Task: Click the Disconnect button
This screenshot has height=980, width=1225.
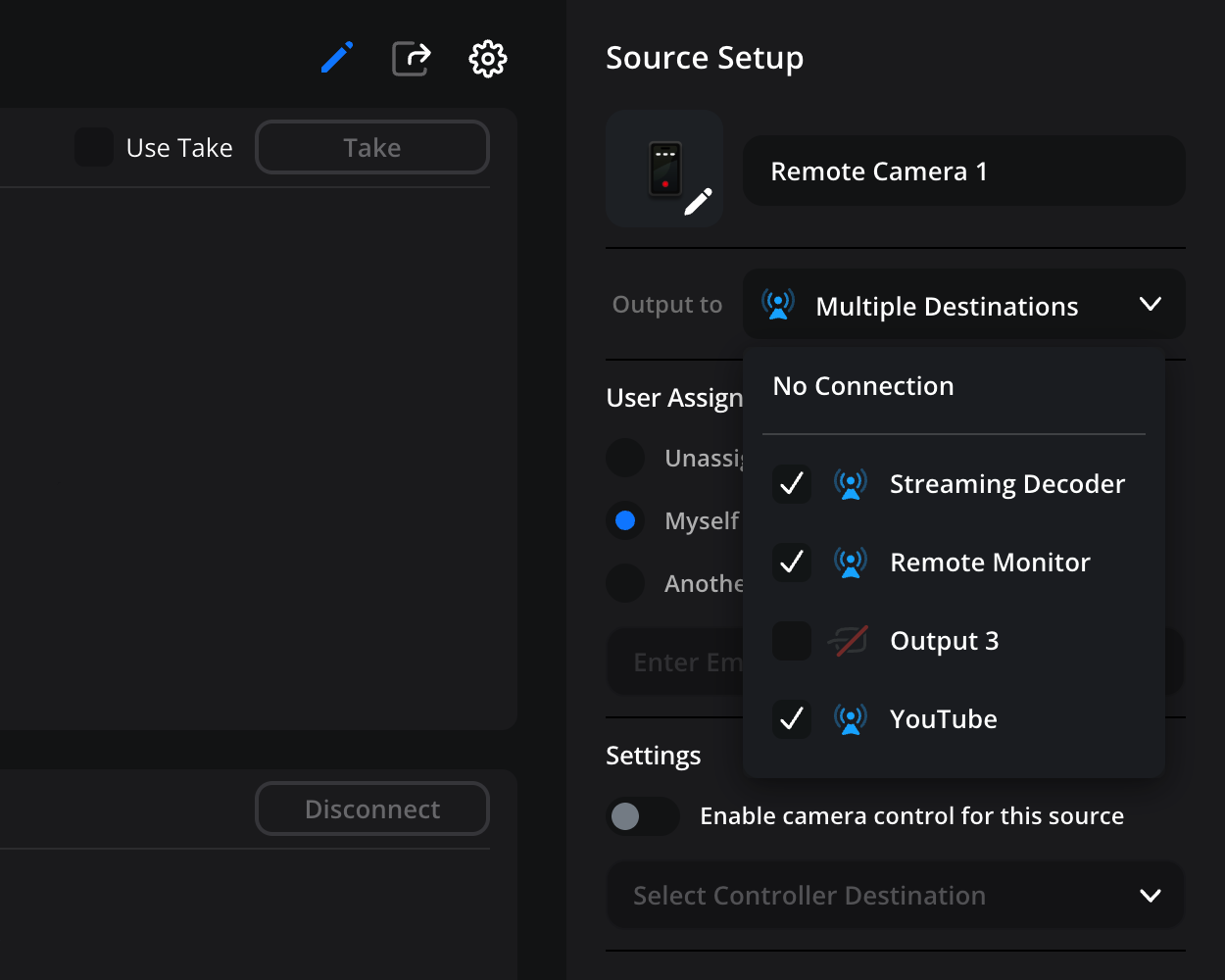Action: pyautogui.click(x=372, y=808)
